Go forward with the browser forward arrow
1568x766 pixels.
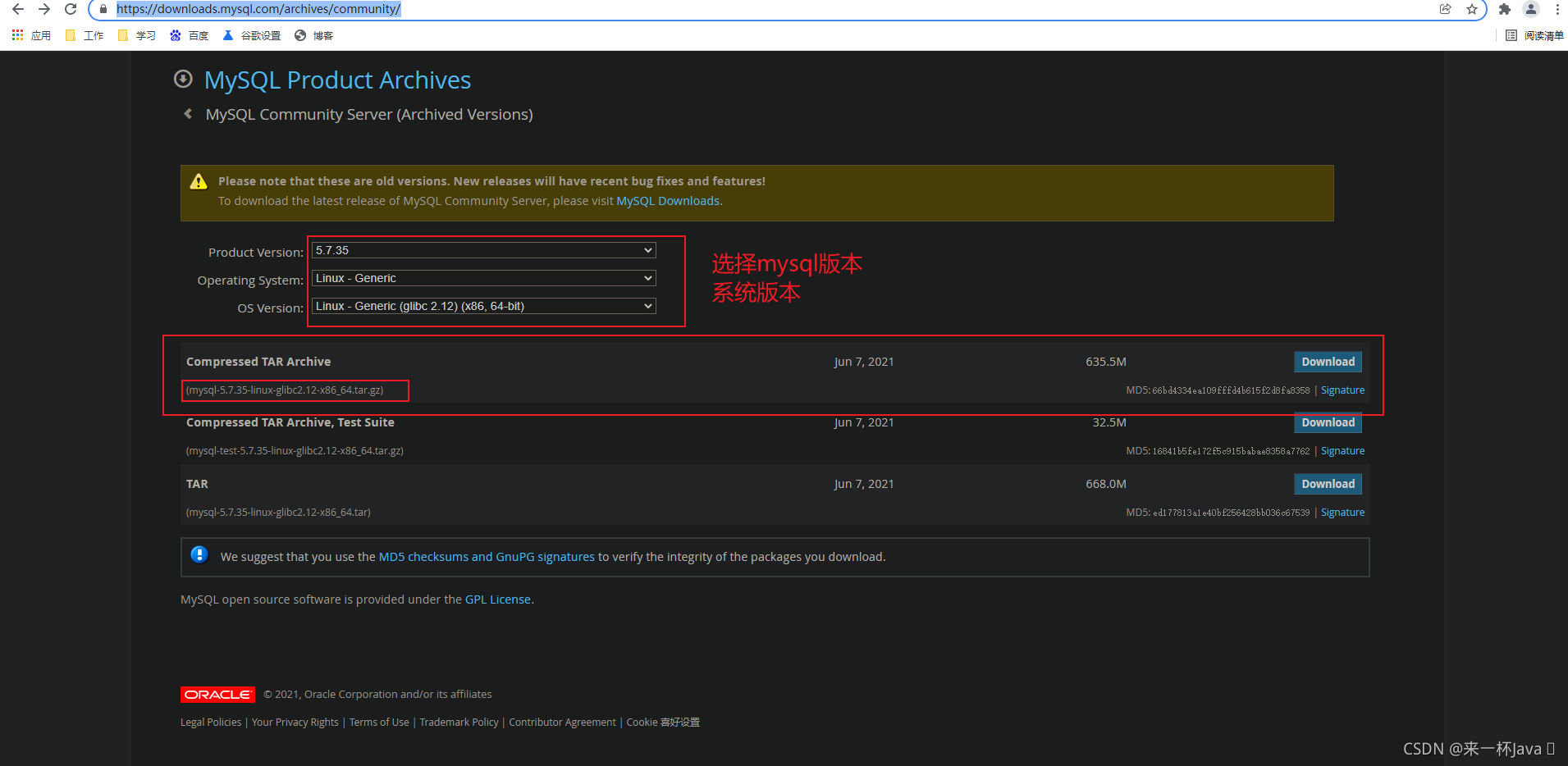pyautogui.click(x=44, y=9)
